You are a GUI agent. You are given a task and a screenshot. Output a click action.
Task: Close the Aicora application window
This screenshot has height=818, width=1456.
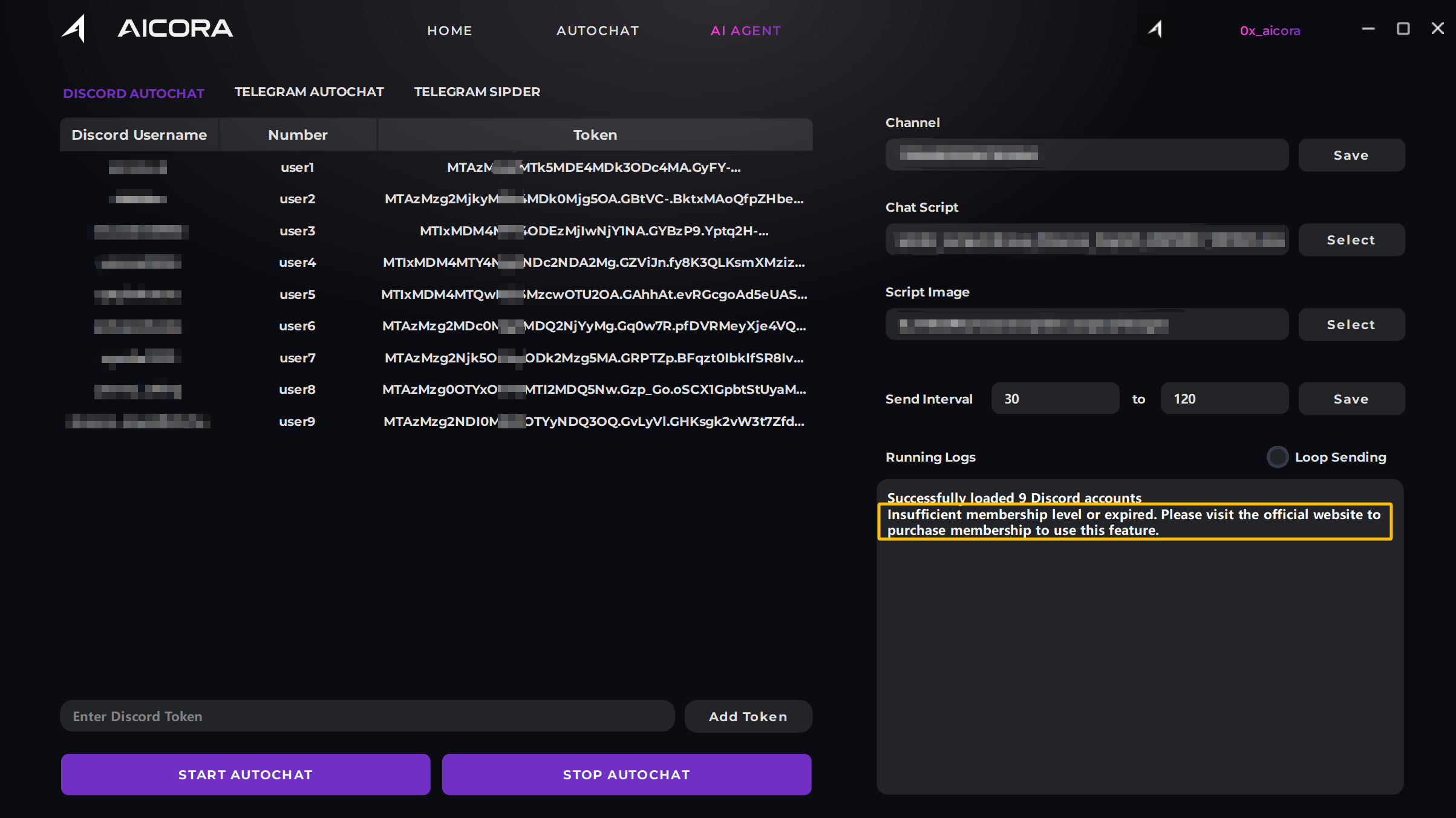point(1438,29)
